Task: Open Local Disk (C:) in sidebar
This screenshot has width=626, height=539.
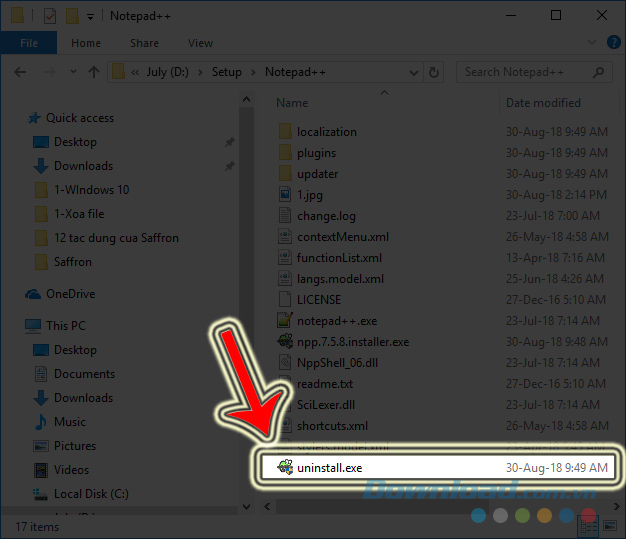Action: pyautogui.click(x=81, y=494)
